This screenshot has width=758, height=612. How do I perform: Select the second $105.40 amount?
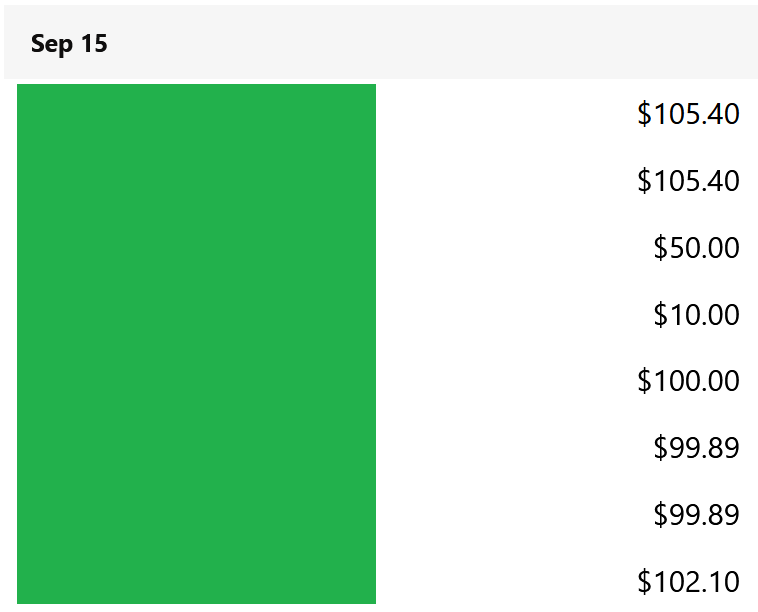click(x=688, y=181)
